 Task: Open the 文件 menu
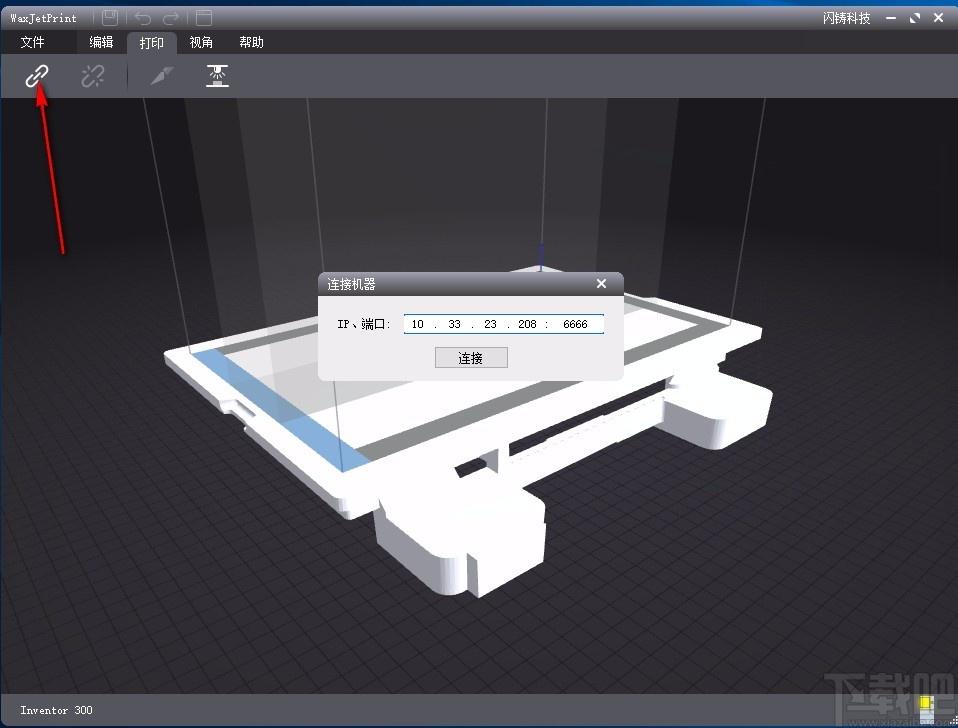point(32,42)
